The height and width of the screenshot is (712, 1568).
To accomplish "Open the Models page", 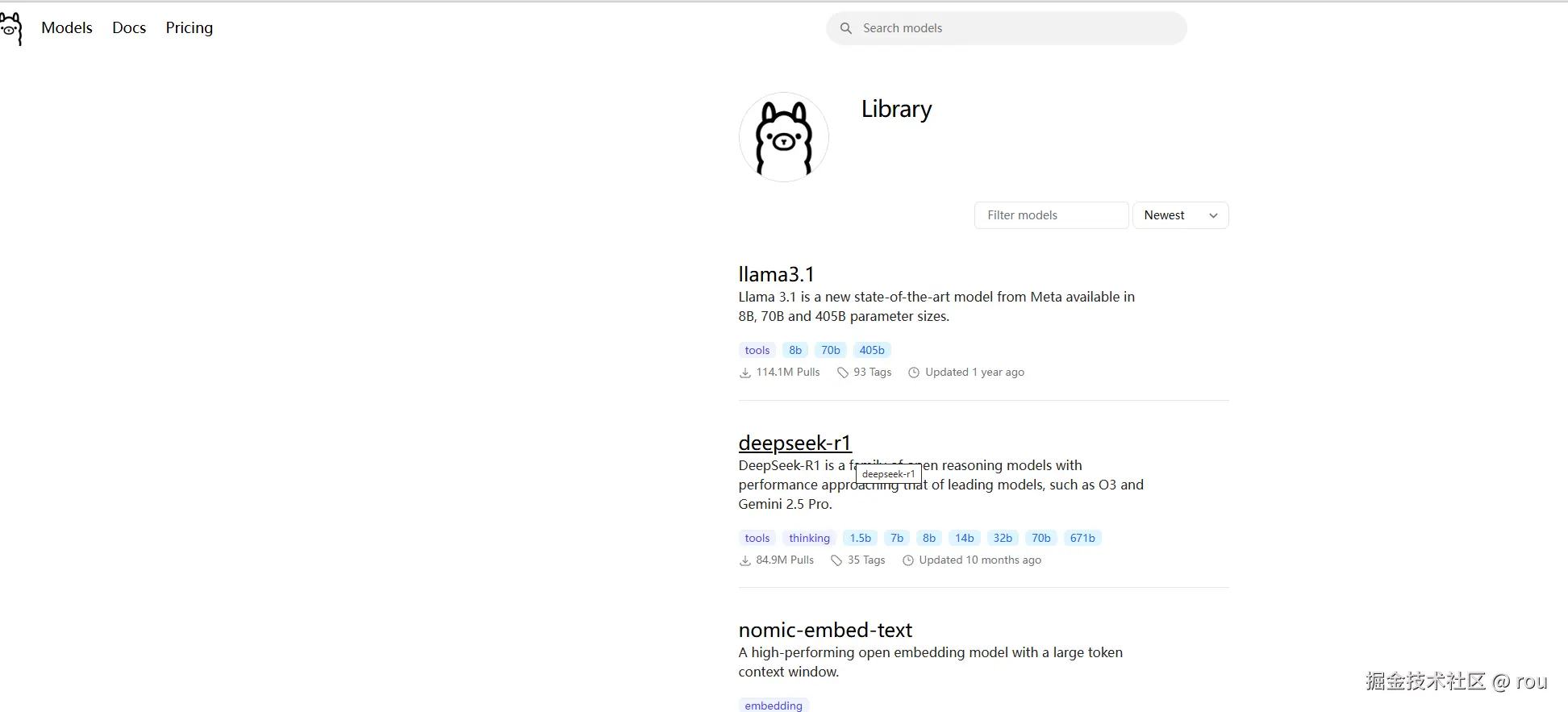I will [67, 27].
